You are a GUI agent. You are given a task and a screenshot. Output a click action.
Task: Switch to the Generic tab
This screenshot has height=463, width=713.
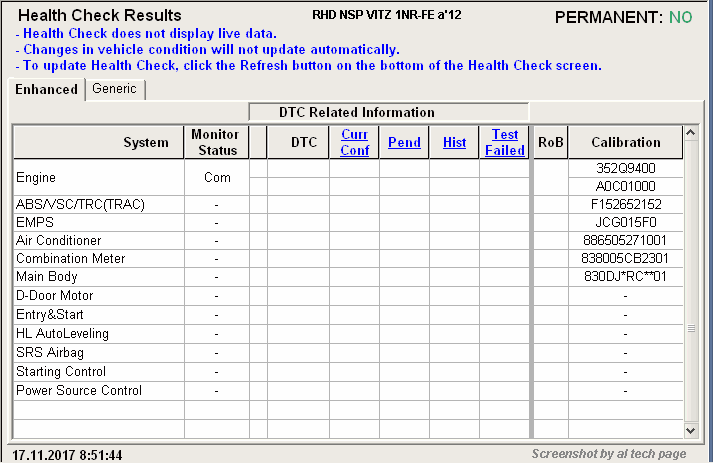(114, 89)
